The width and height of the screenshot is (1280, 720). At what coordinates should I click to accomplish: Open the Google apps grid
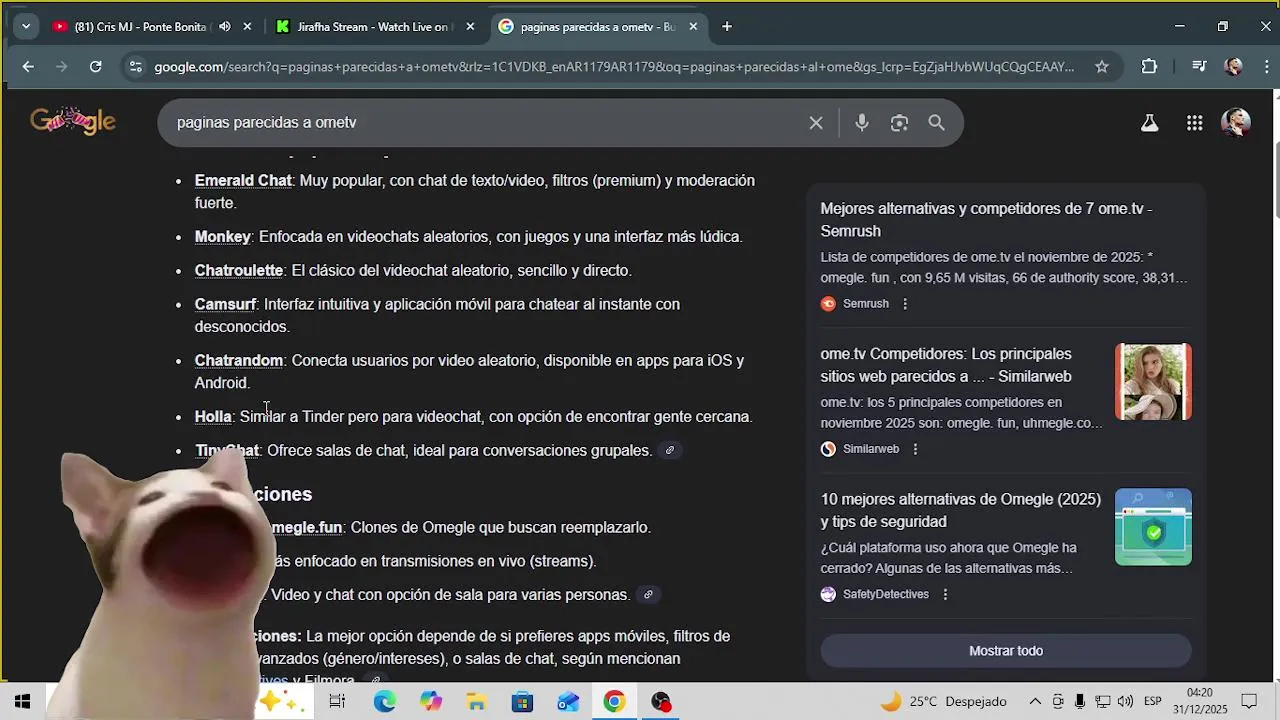1194,123
